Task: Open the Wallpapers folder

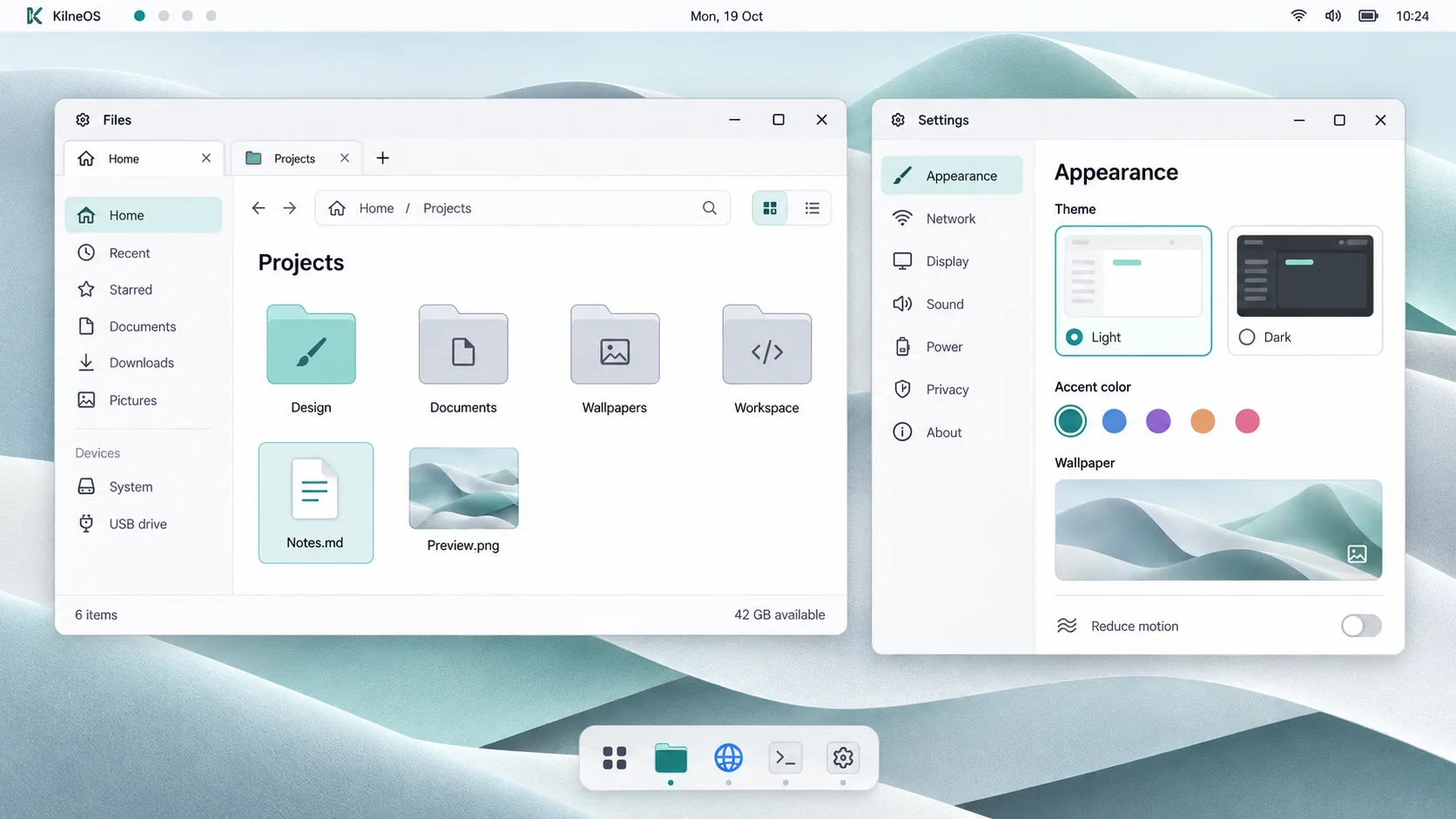Action: (x=615, y=359)
